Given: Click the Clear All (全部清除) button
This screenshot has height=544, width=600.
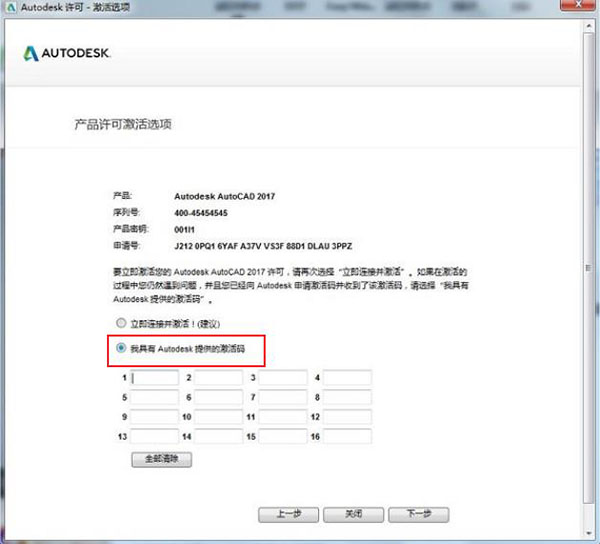Looking at the screenshot, I should pyautogui.click(x=161, y=459).
